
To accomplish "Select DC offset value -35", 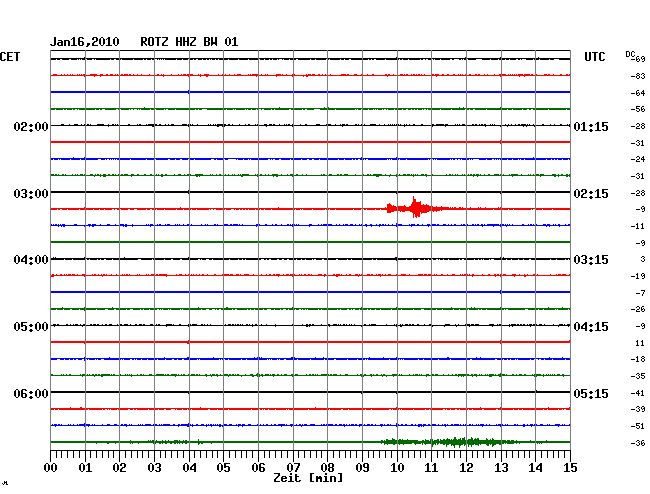I will point(638,376).
